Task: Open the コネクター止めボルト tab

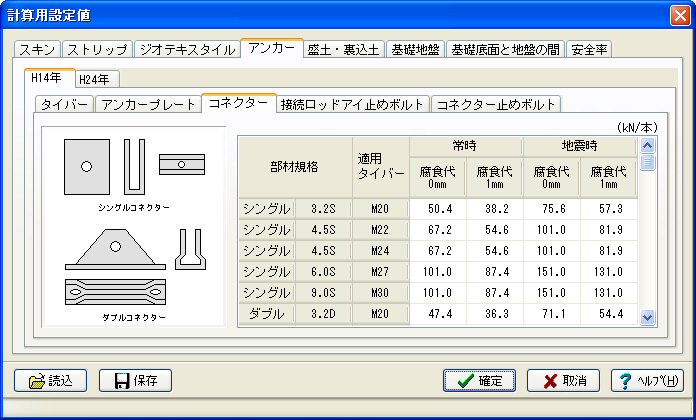Action: point(496,104)
